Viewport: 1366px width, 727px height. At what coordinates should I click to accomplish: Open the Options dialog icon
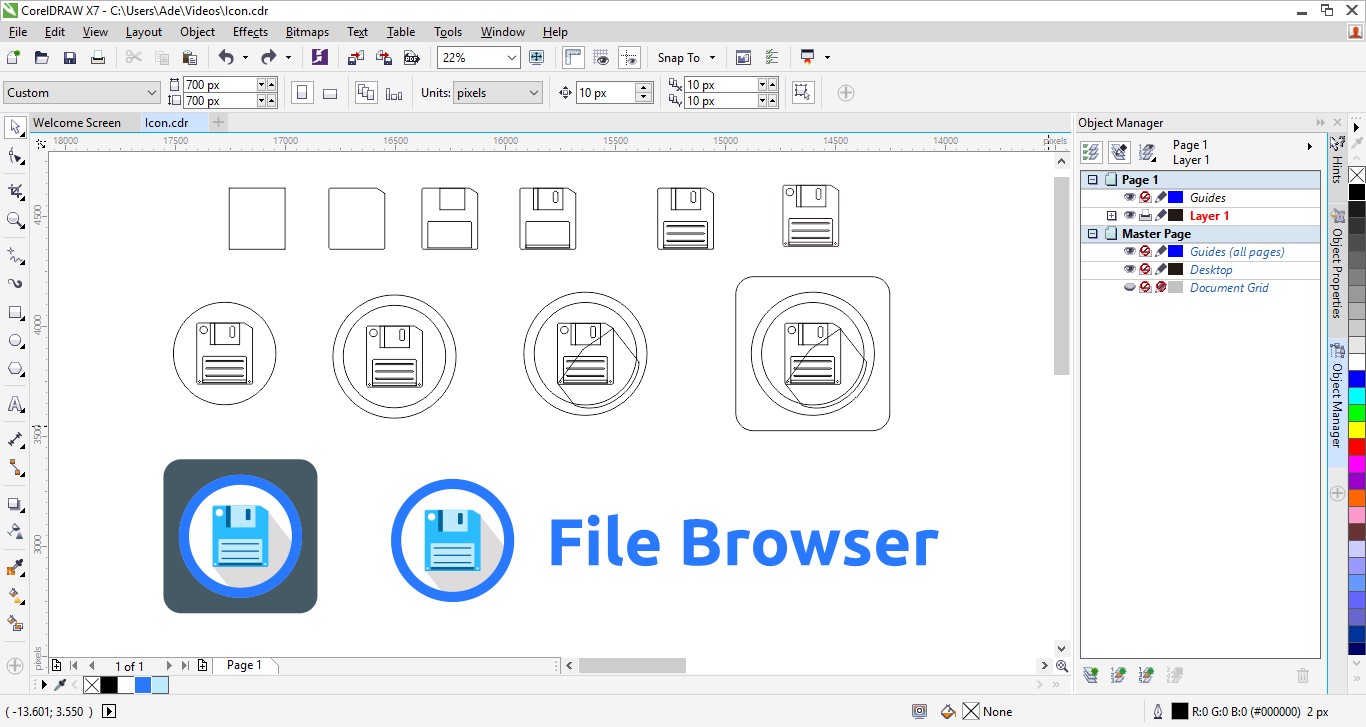tap(771, 58)
